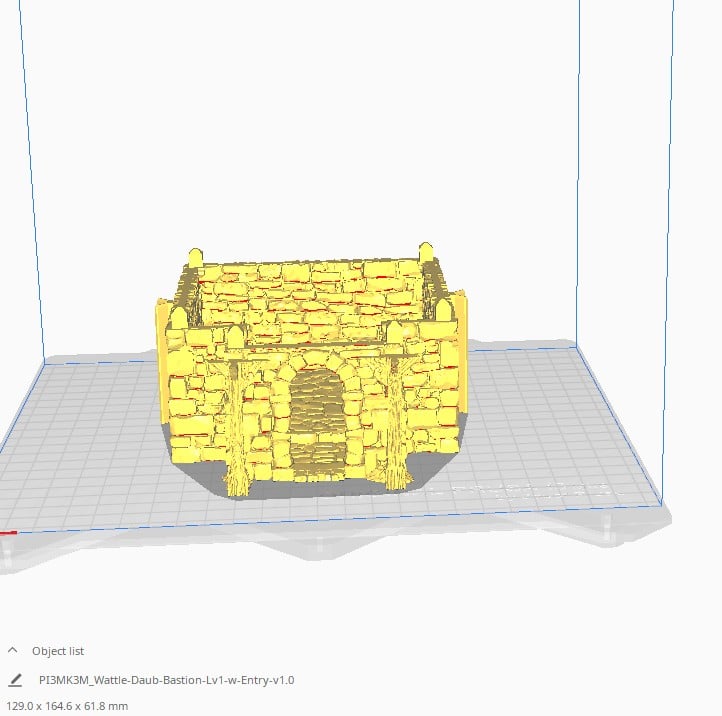The image size is (722, 716).
Task: Select PI3MK3M_Wattle-Daub-Bastion object name
Action: click(x=166, y=680)
